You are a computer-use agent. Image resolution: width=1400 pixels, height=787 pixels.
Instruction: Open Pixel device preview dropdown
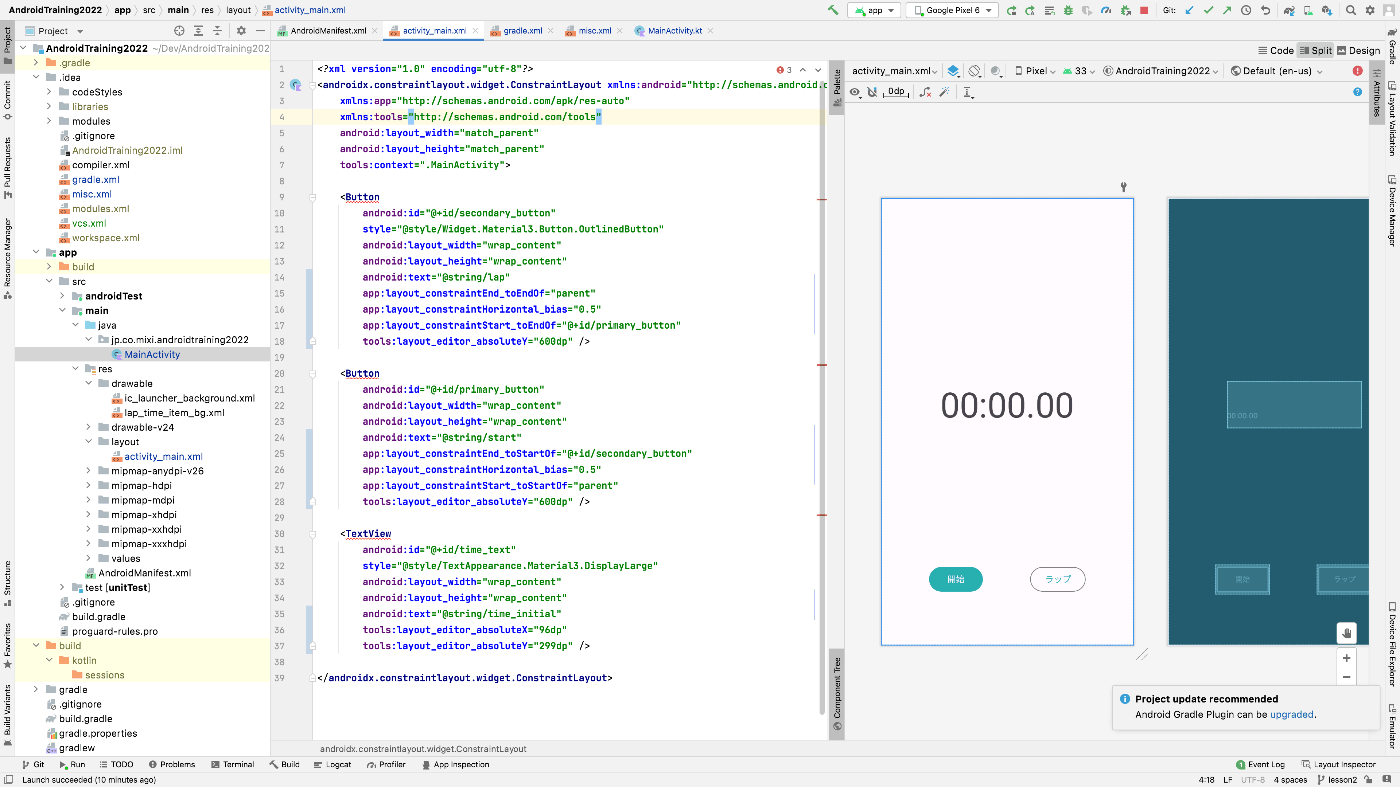coord(1035,71)
